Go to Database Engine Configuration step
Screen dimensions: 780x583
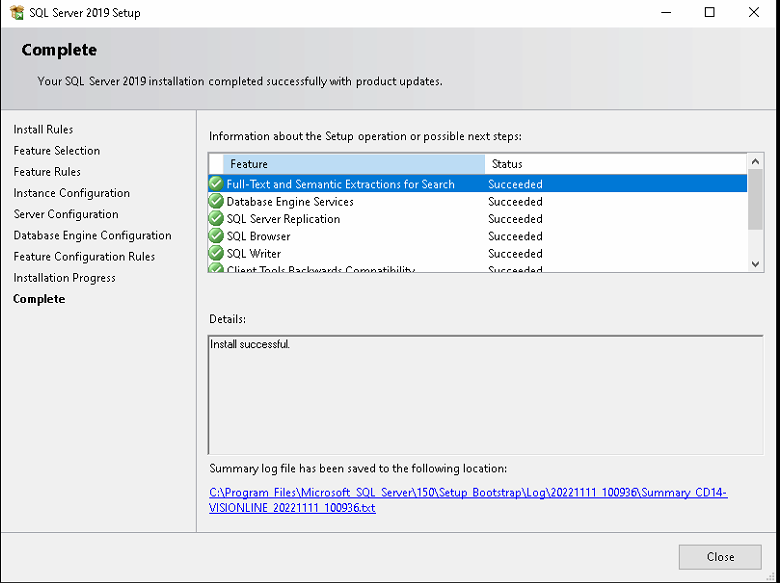93,235
